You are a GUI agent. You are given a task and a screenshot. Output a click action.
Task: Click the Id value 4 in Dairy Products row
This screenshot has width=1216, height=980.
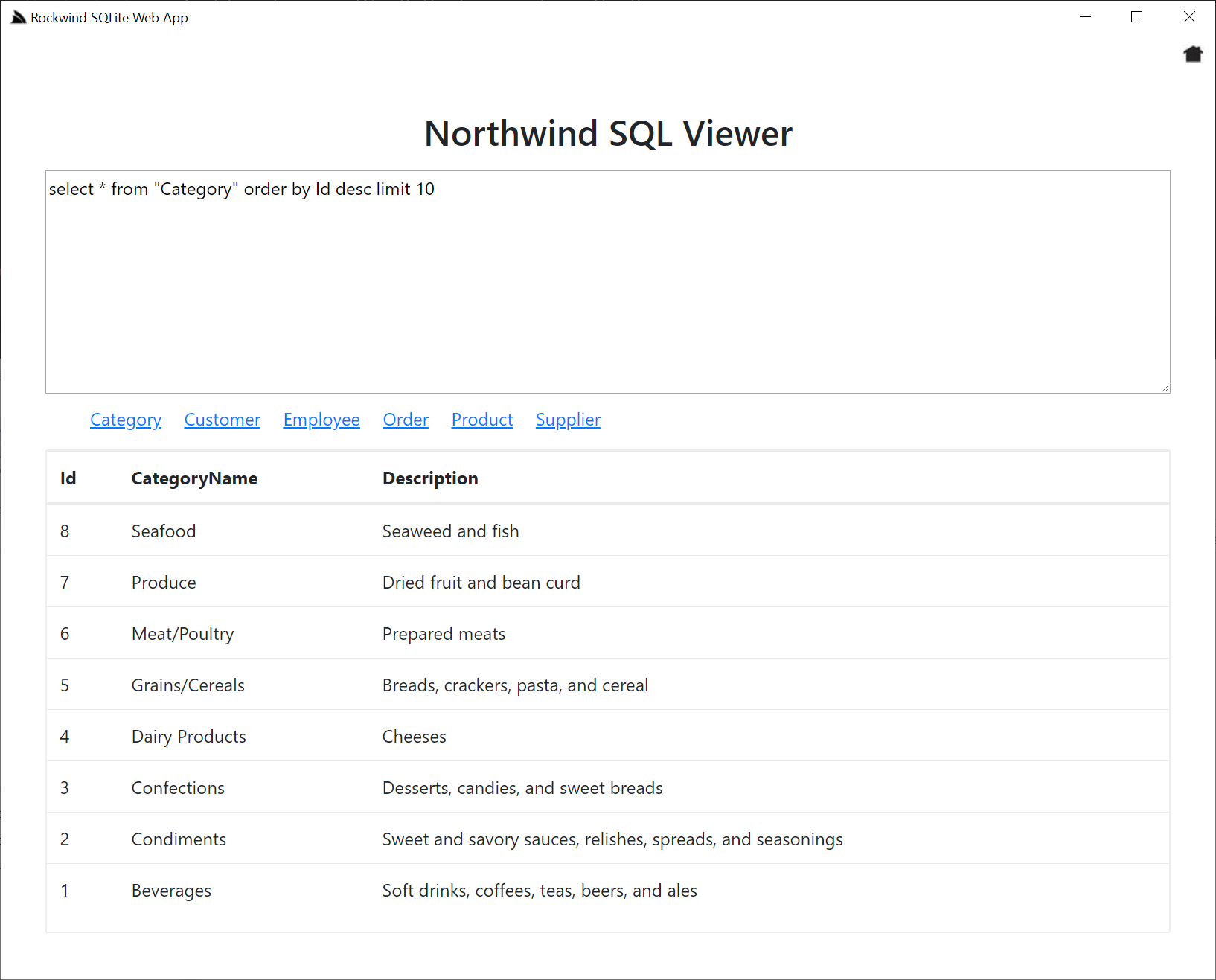pyautogui.click(x=65, y=737)
